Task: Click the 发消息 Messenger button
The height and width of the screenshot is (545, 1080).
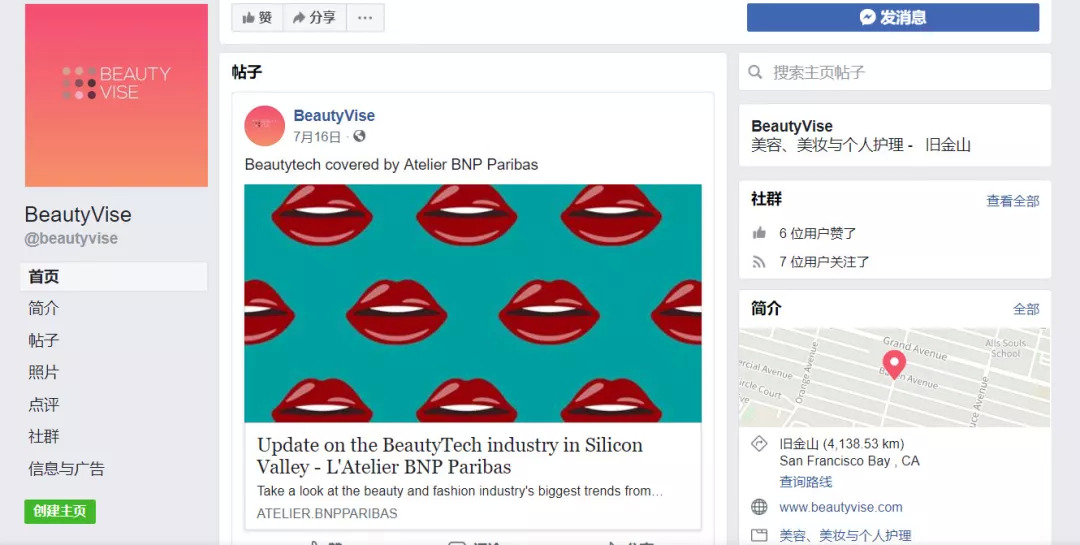Action: pyautogui.click(x=892, y=18)
